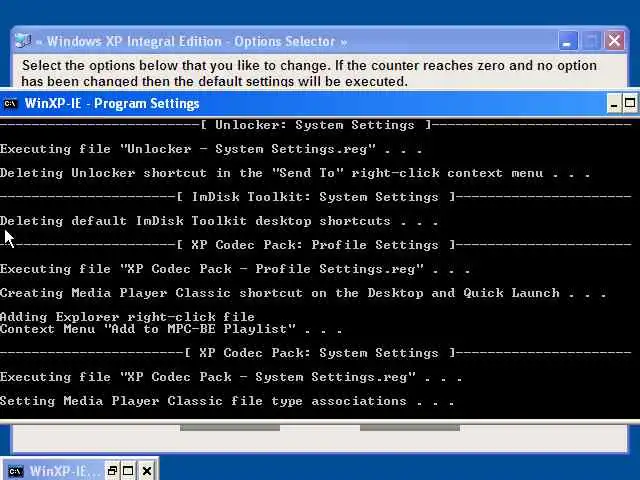Close the minimized WinXP-IE window at bottom
640x480 pixels.
pyautogui.click(x=147, y=471)
